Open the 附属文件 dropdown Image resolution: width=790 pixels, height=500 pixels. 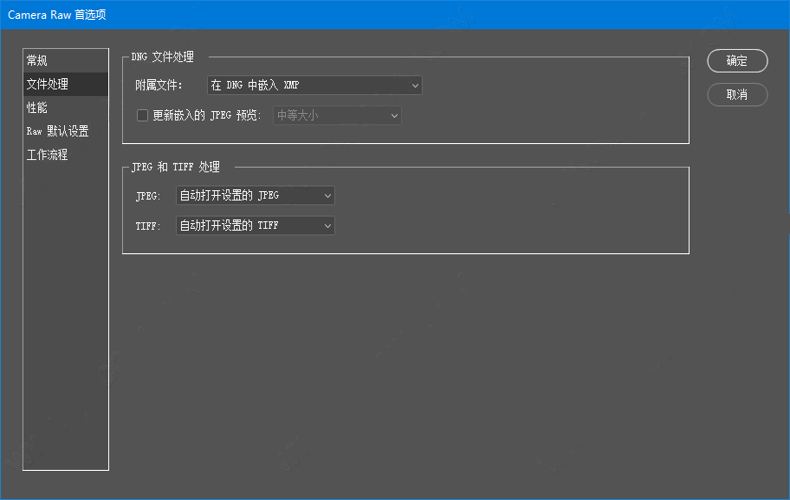click(314, 85)
